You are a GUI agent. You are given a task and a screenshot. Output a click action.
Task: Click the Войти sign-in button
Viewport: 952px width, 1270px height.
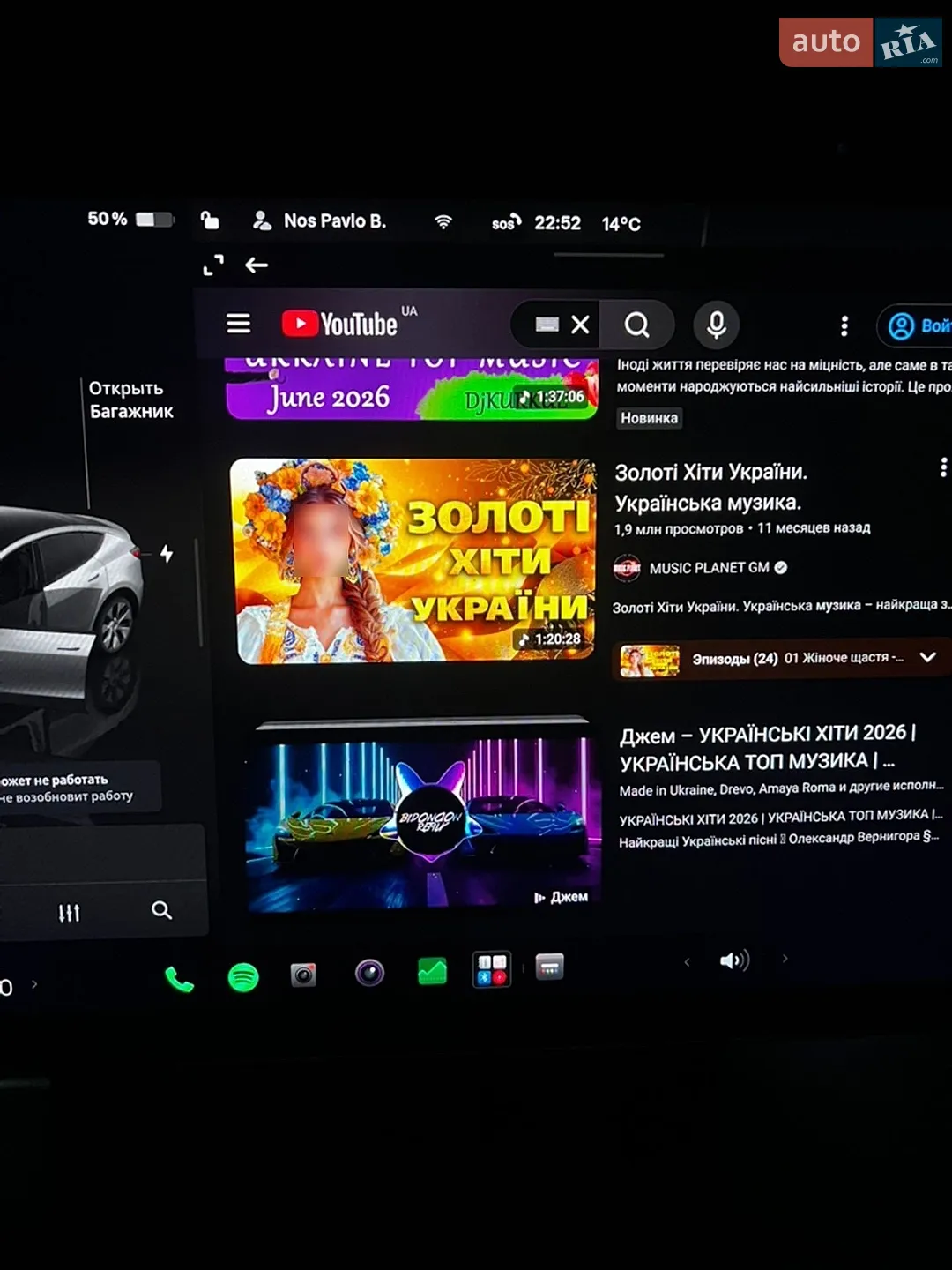coord(917,326)
